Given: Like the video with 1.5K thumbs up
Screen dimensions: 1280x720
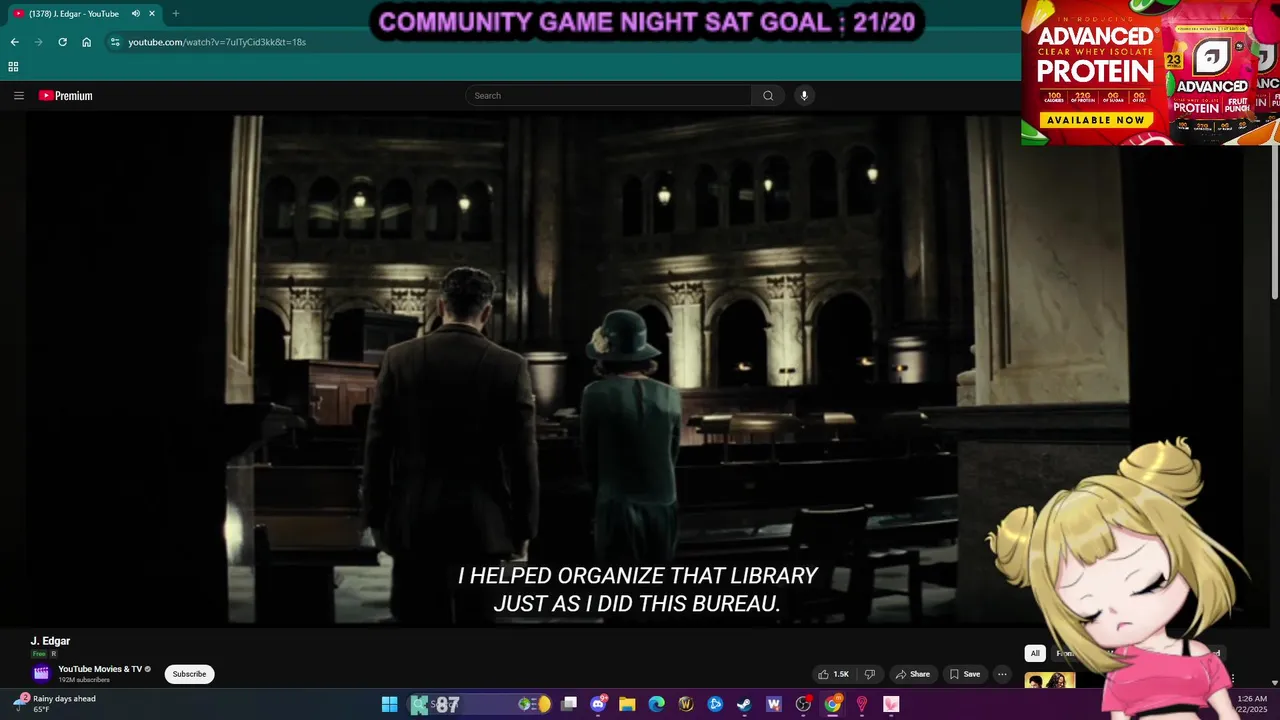Looking at the screenshot, I should 834,674.
